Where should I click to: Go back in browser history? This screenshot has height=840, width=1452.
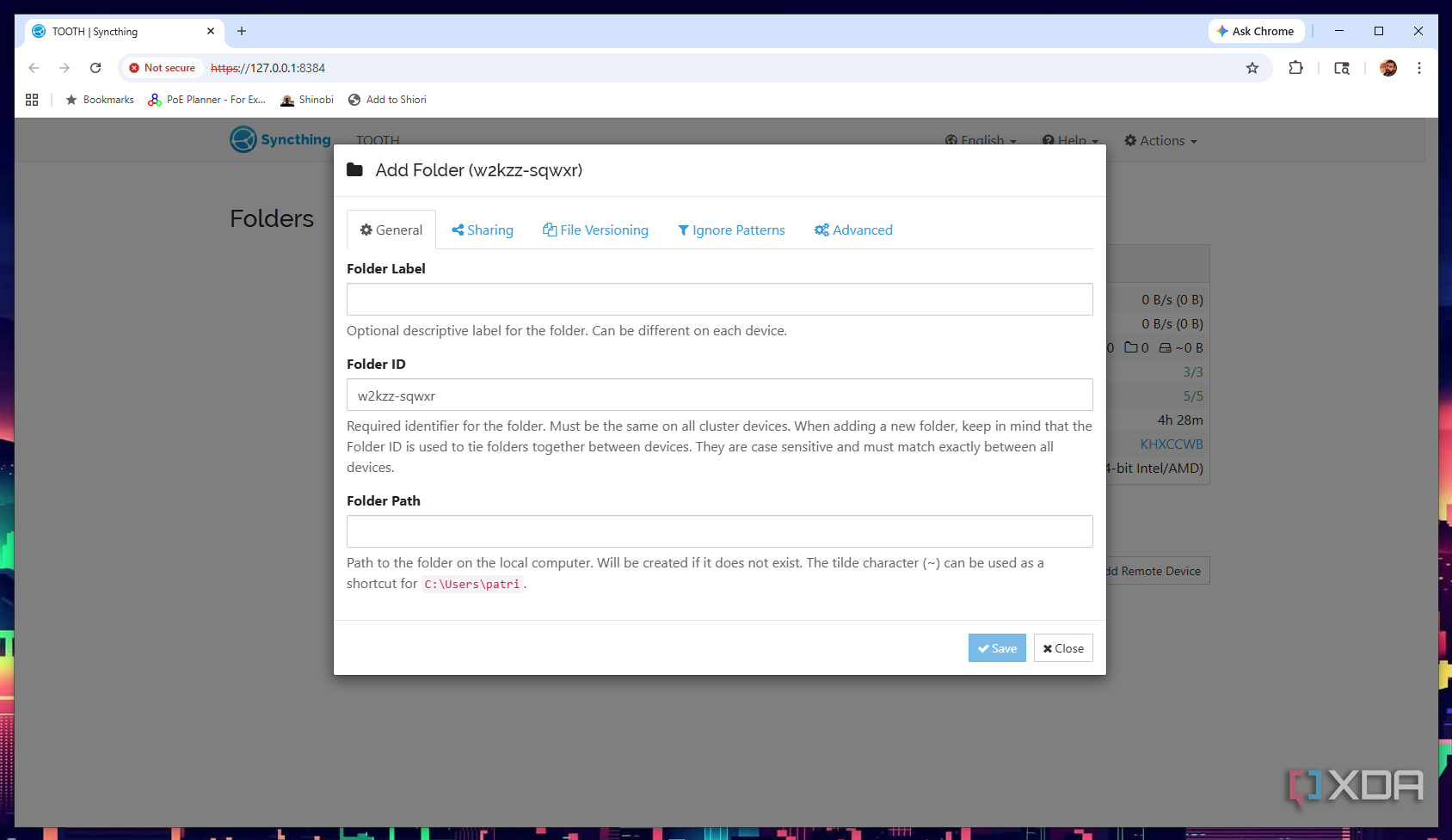pyautogui.click(x=34, y=68)
